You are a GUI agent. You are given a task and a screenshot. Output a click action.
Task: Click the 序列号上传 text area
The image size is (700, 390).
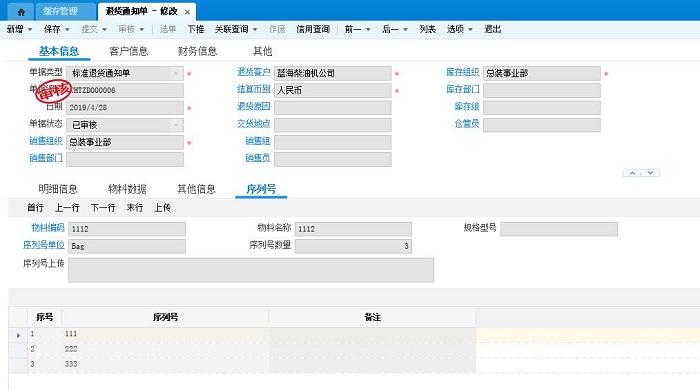[x=251, y=270]
